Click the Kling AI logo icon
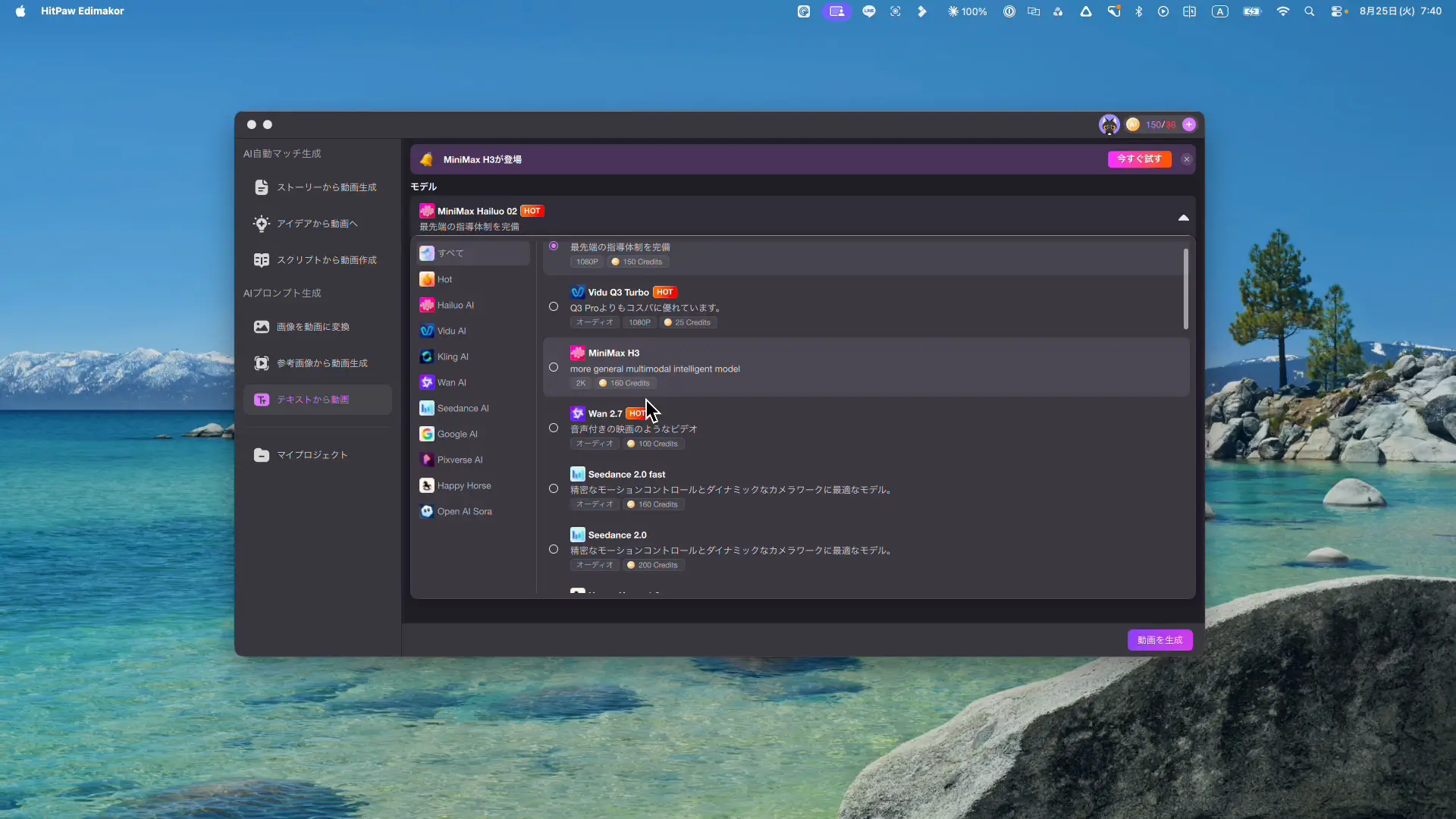 click(427, 356)
